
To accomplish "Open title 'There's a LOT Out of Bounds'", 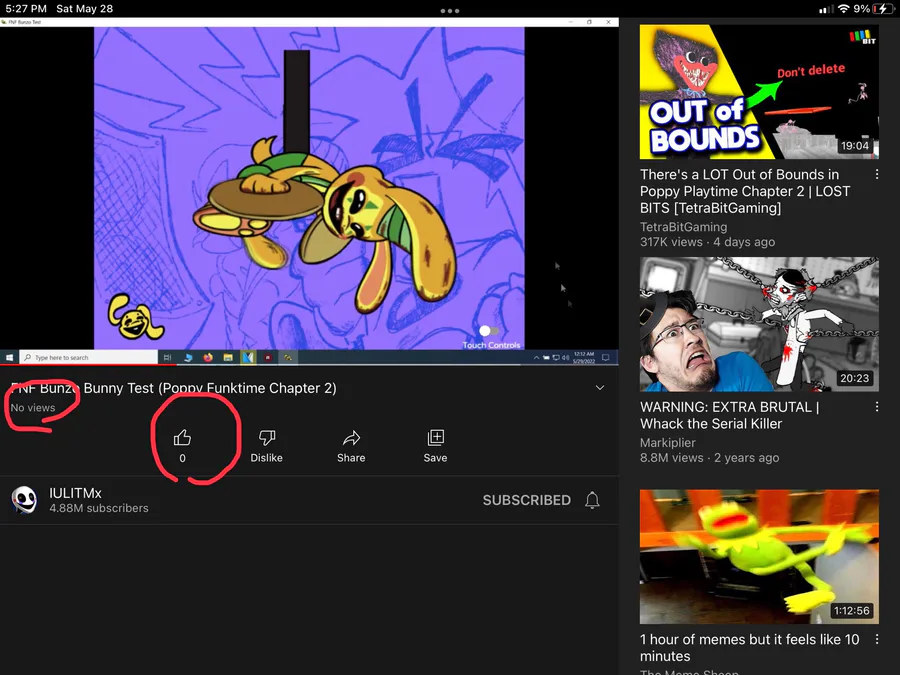I will click(x=744, y=191).
